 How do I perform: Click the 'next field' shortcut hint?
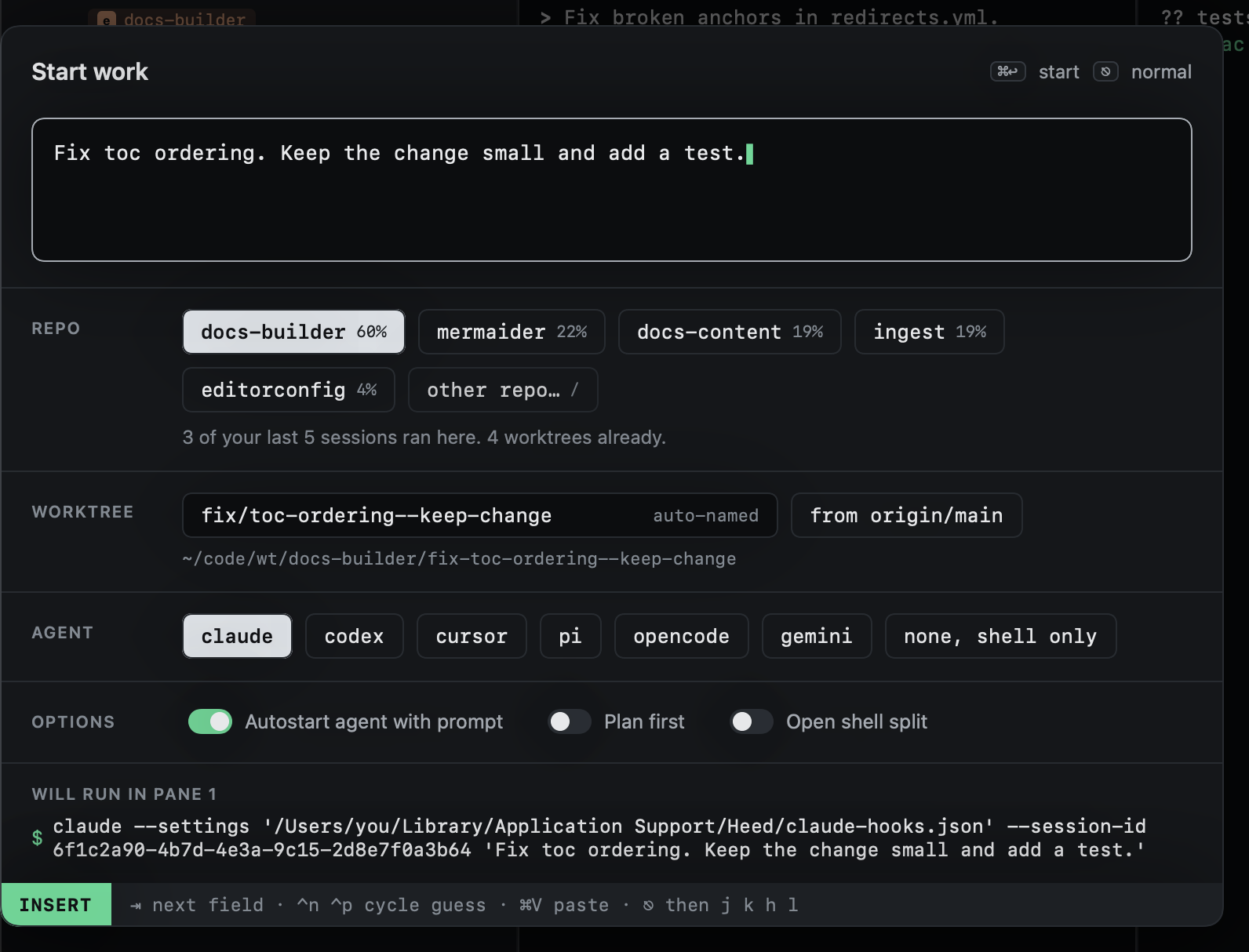197,906
